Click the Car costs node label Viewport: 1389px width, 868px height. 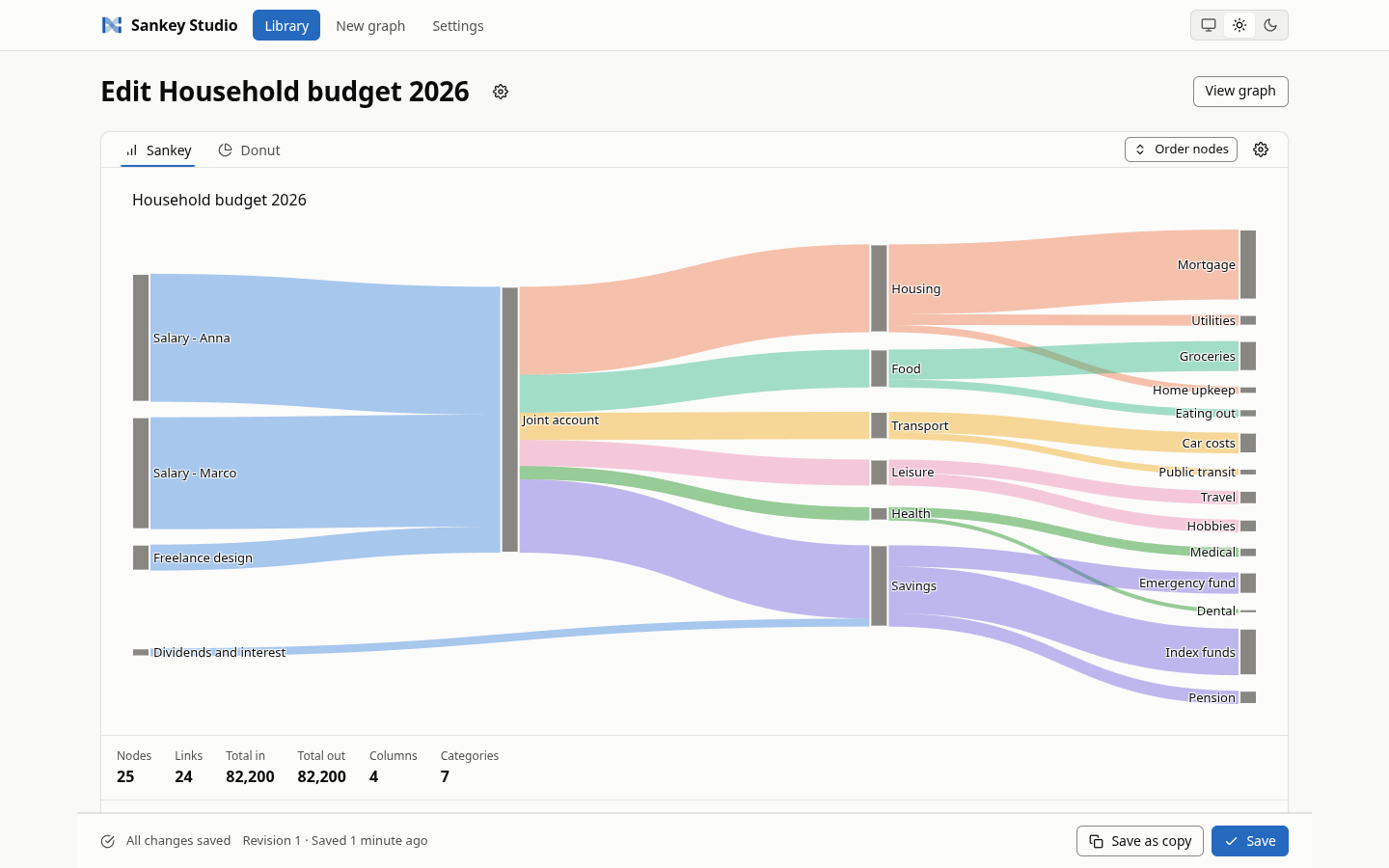tap(1209, 444)
